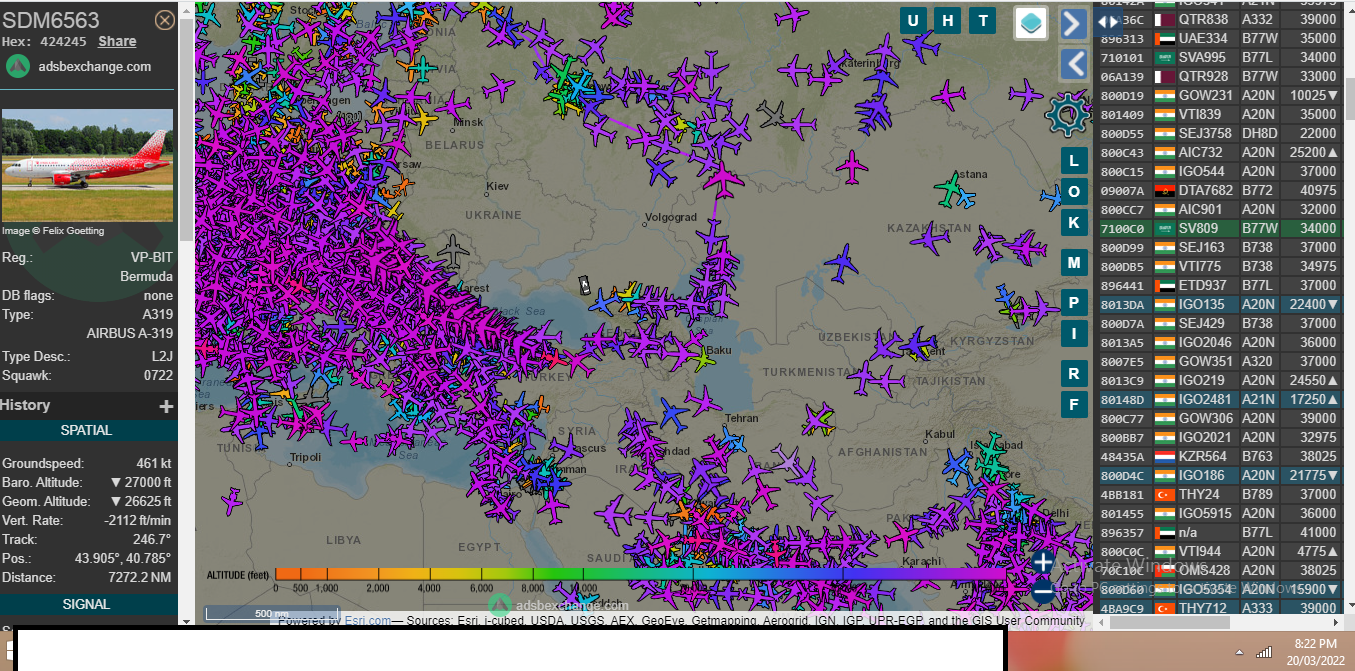Open the map settings gear

1067,115
